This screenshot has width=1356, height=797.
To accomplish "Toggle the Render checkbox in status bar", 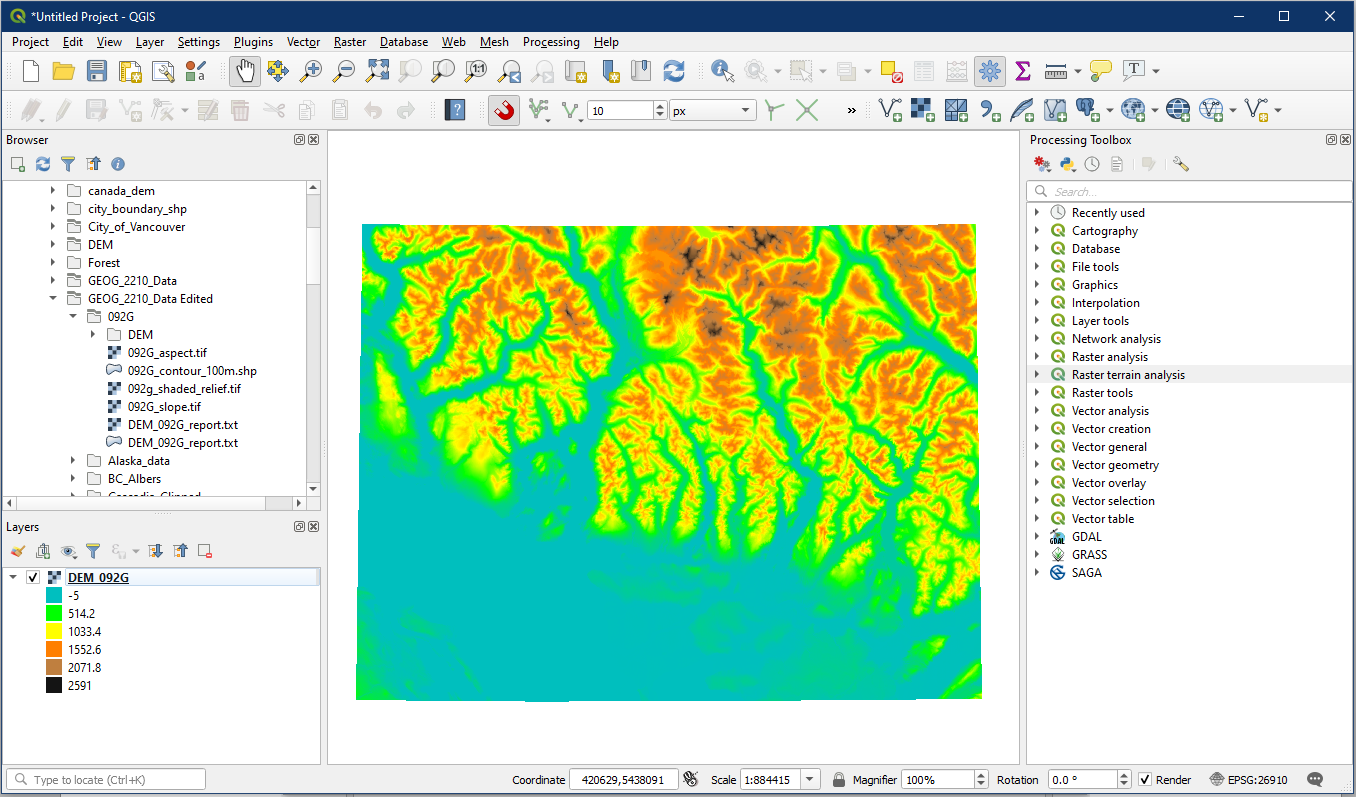I will click(1146, 780).
